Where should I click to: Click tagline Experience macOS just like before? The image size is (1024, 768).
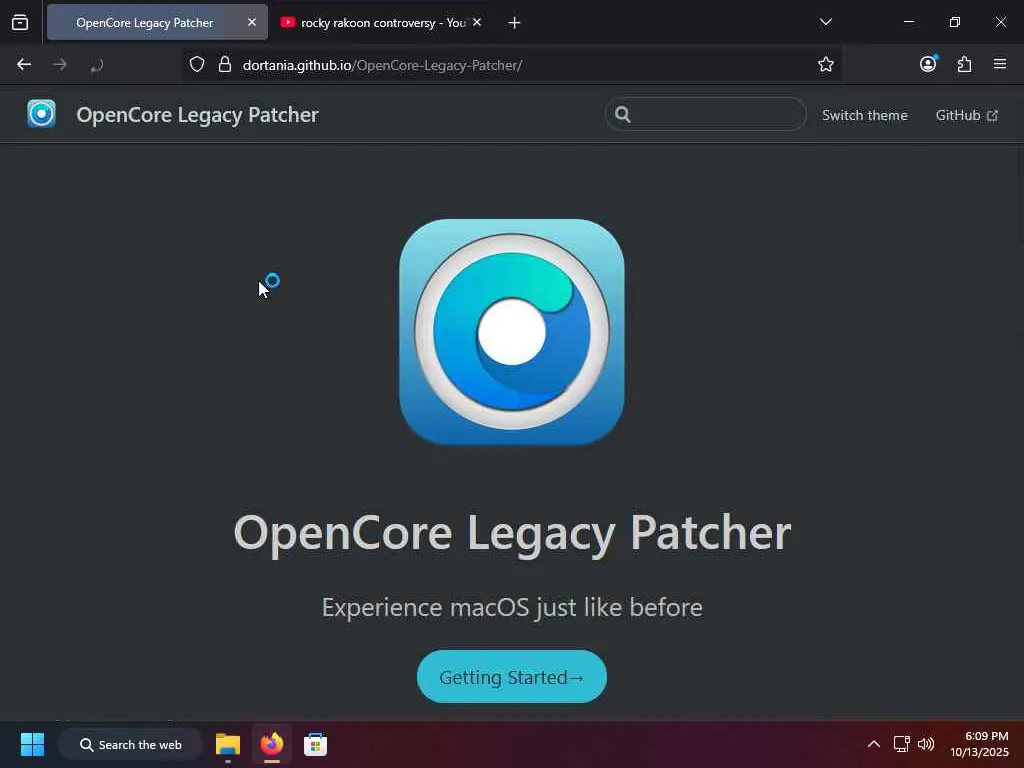pyautogui.click(x=512, y=607)
